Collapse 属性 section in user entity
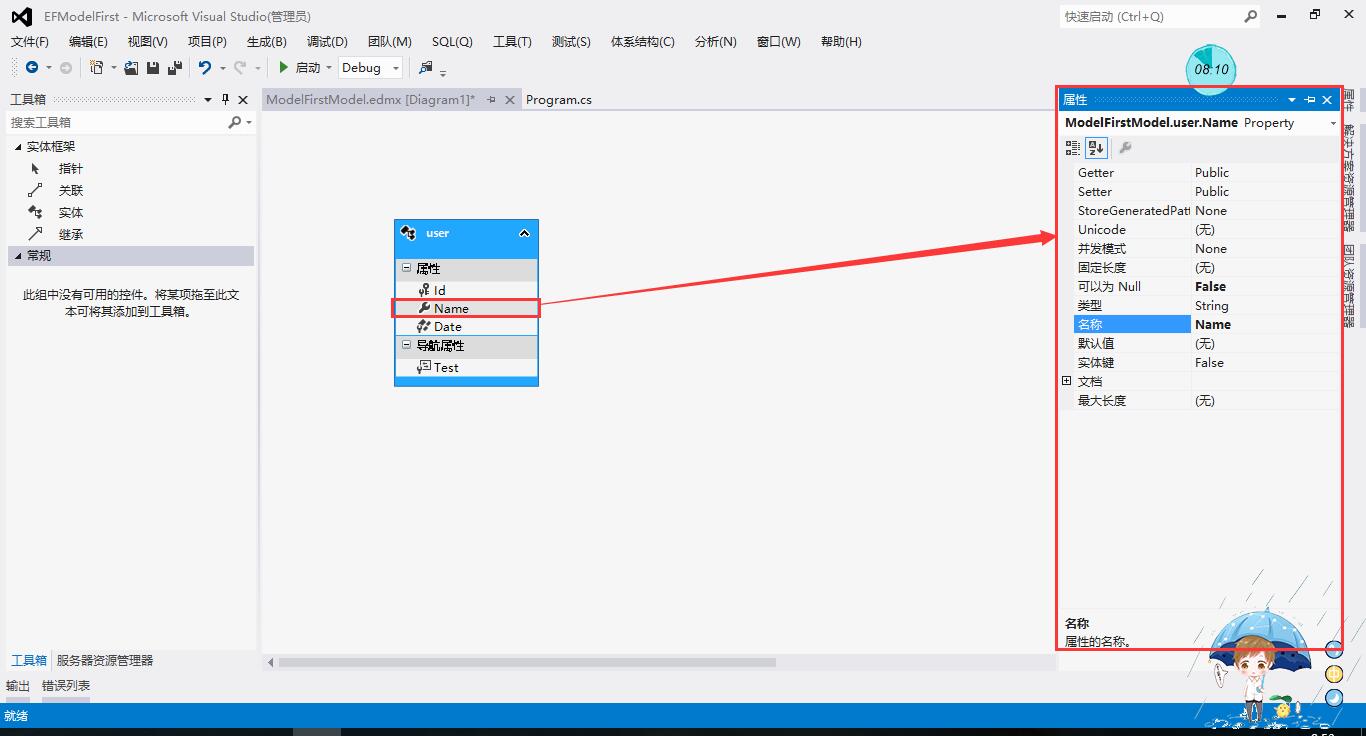The image size is (1366, 736). 406,268
